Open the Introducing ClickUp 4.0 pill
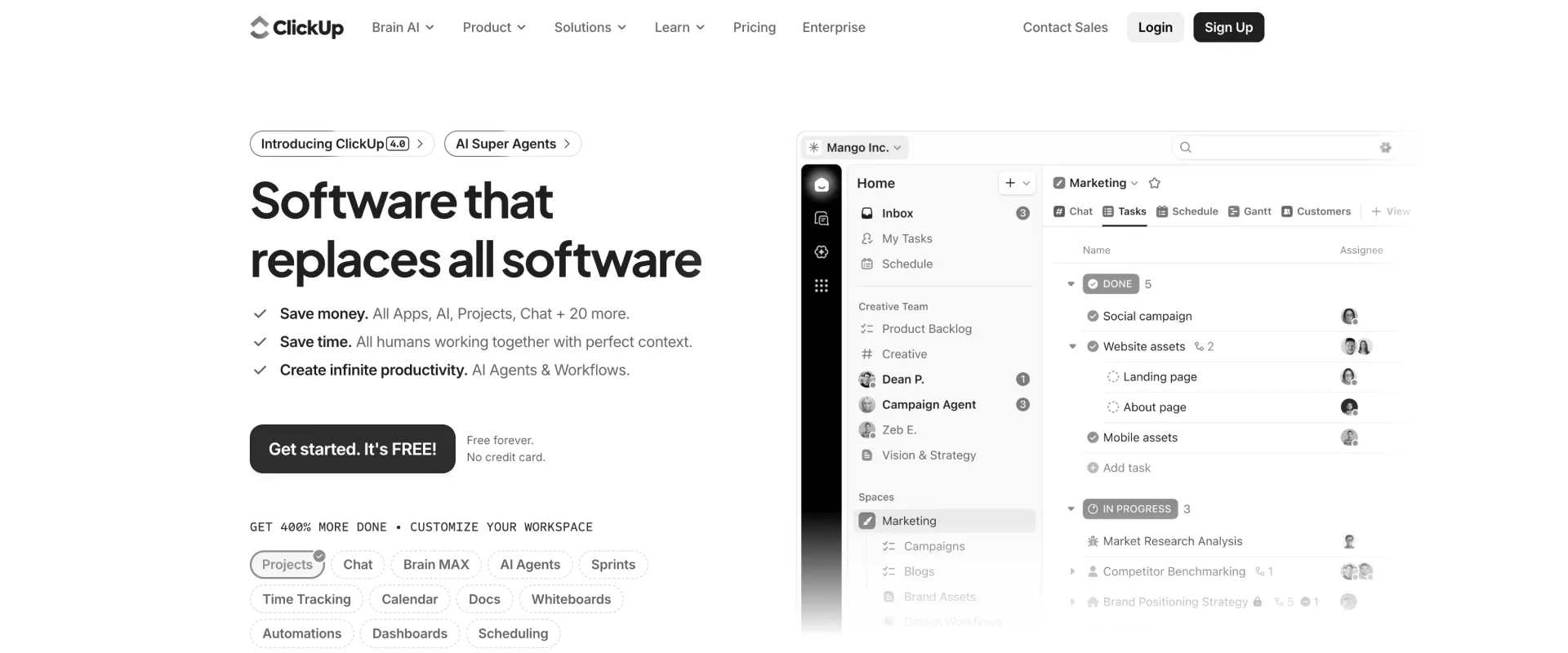The width and height of the screenshot is (1568, 653). pos(341,144)
